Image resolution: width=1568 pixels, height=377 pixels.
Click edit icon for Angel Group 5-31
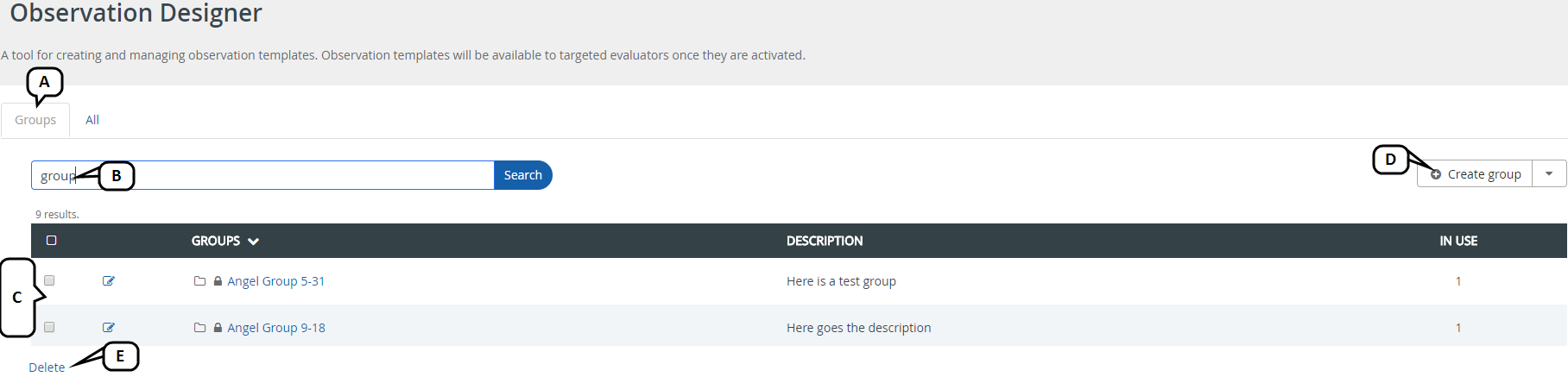click(x=109, y=281)
